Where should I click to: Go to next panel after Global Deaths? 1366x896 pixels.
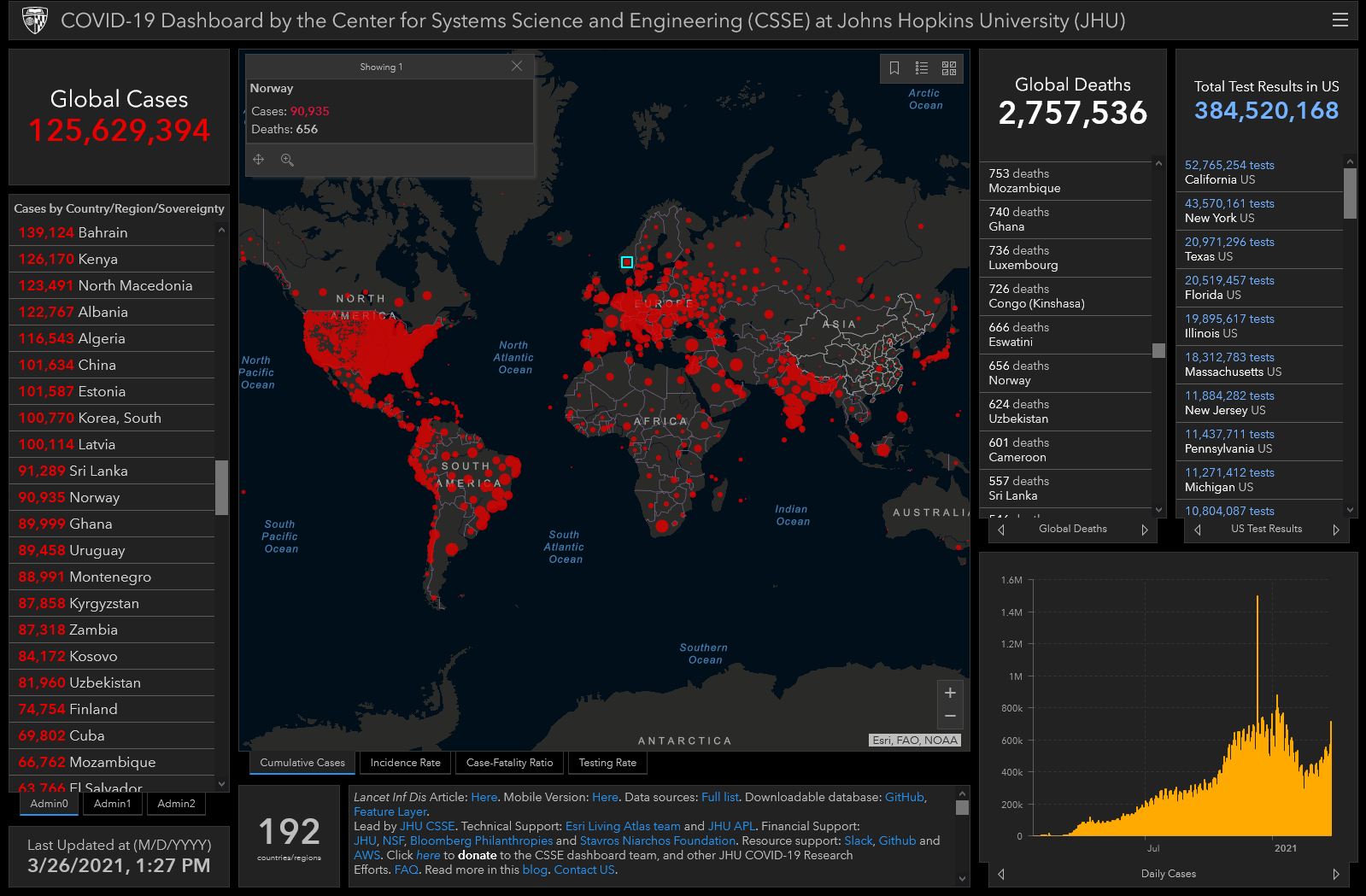point(1145,530)
